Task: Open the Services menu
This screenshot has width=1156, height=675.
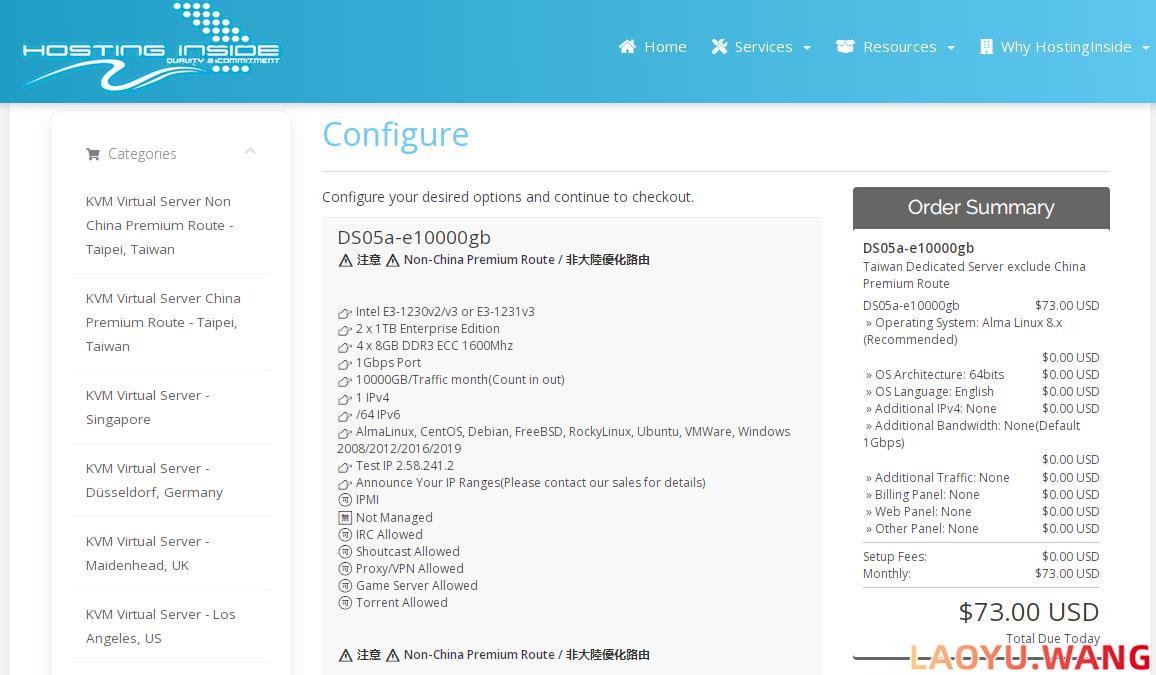Action: [x=762, y=46]
